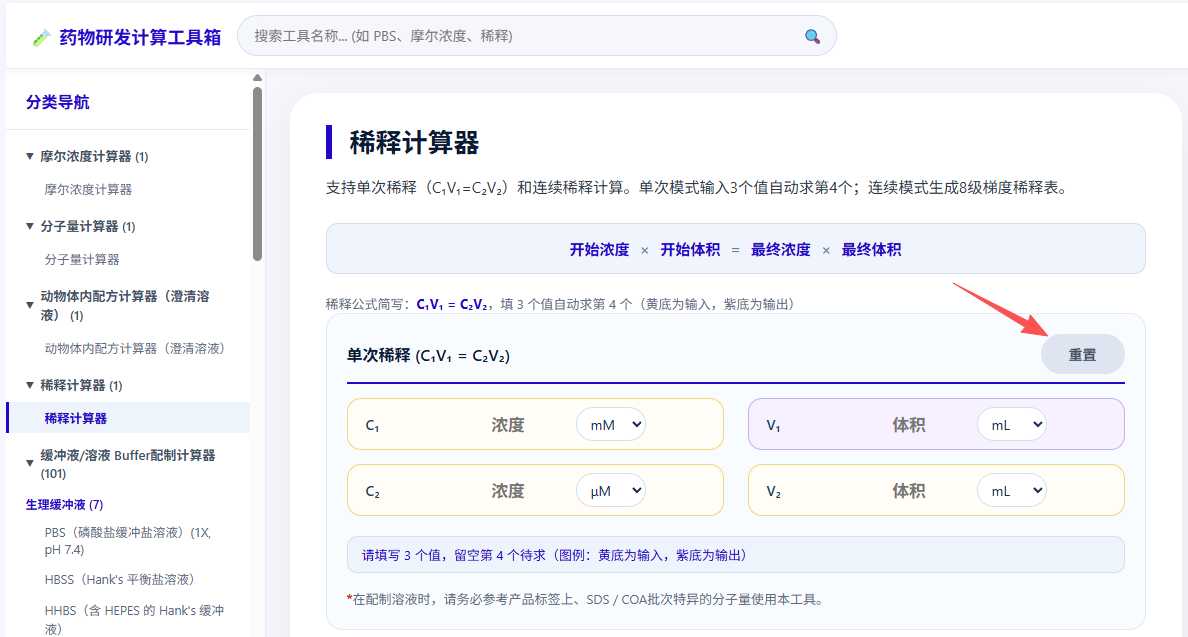
Task: Open HBSS（Hank's 平衡盐溶液）item
Action: tap(120, 579)
